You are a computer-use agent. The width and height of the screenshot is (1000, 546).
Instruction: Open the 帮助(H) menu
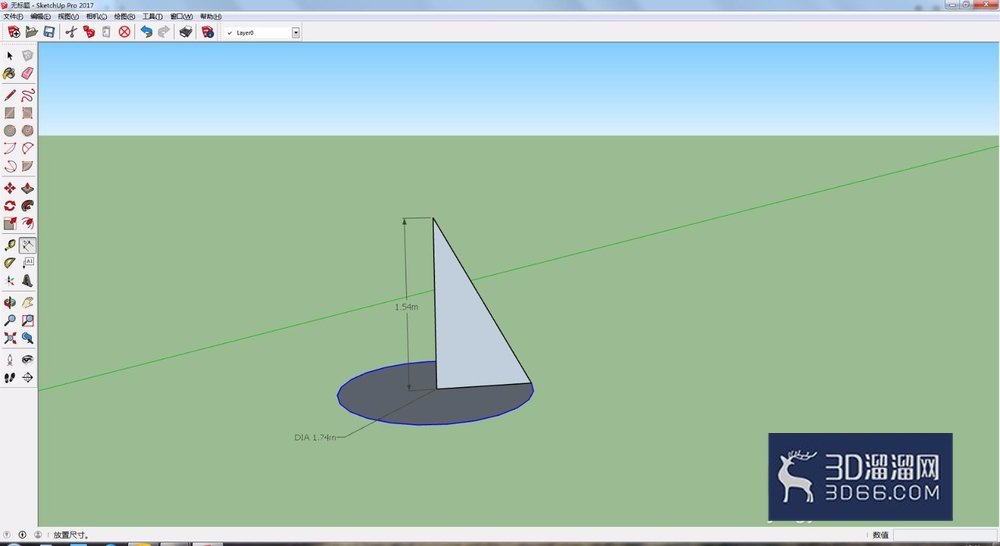210,17
